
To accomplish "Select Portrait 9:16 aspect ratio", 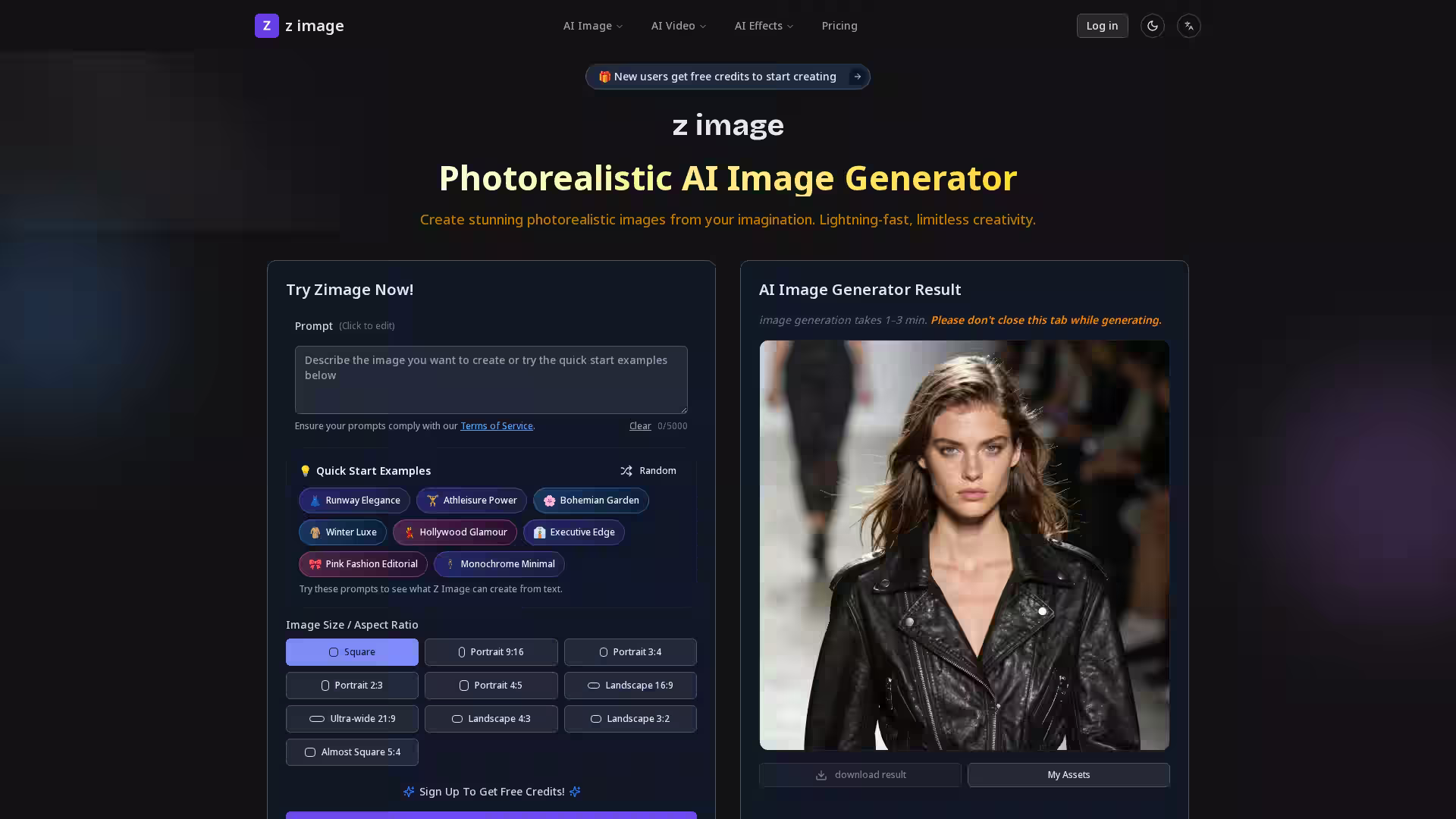I will (x=491, y=652).
